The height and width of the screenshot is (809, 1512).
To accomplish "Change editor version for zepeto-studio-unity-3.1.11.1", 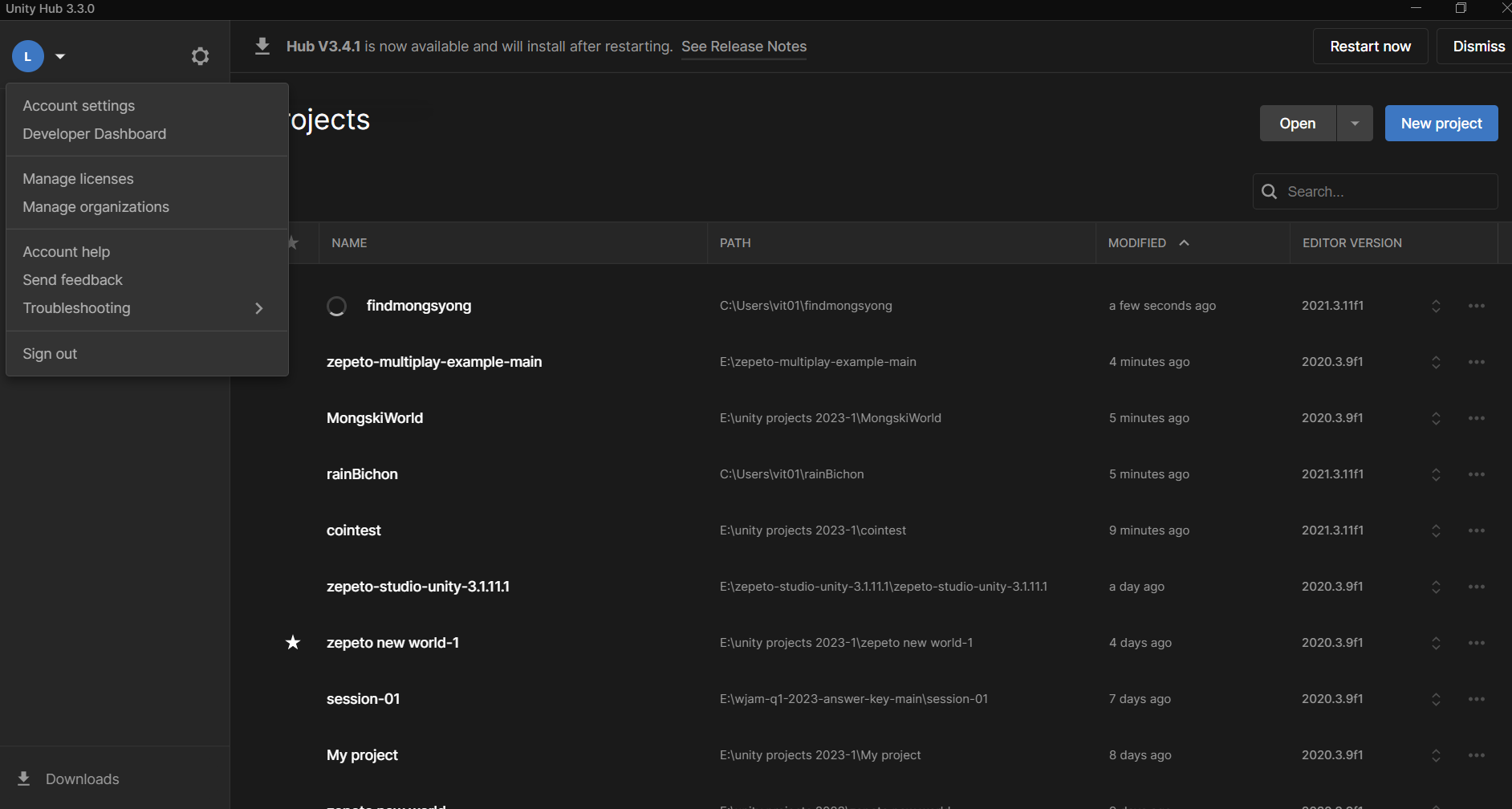I will coord(1436,587).
